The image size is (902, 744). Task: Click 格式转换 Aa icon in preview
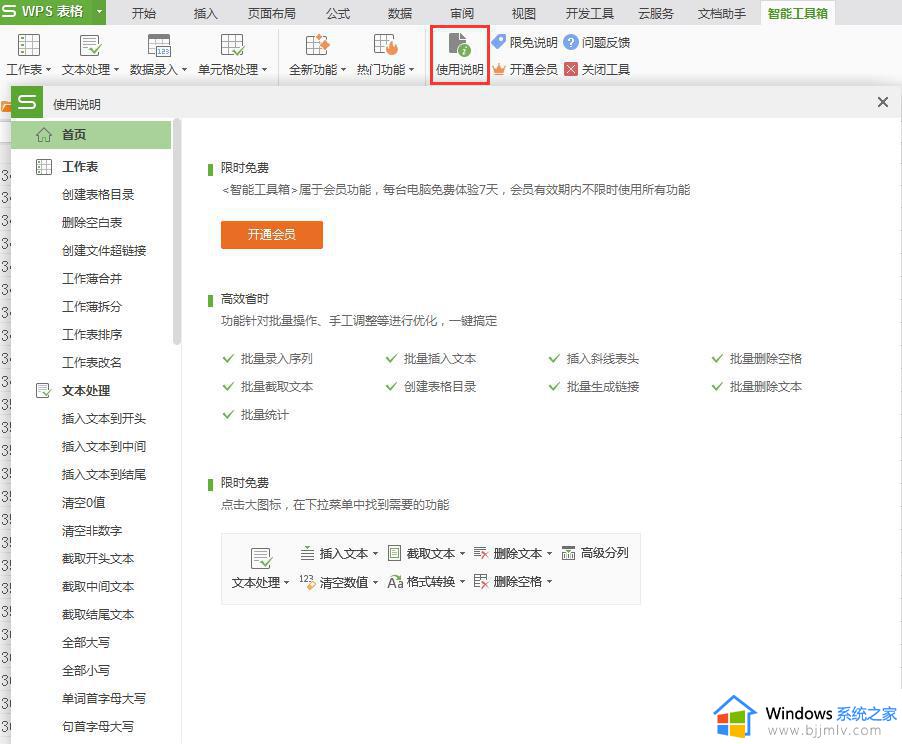point(395,582)
